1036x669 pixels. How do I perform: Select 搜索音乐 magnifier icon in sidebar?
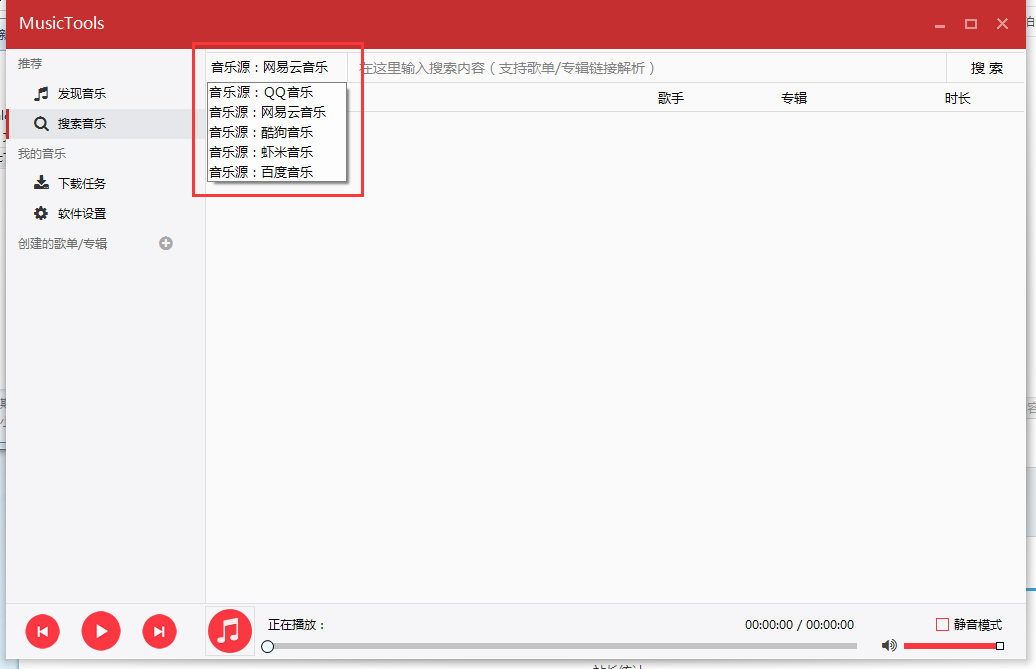pyautogui.click(x=41, y=123)
